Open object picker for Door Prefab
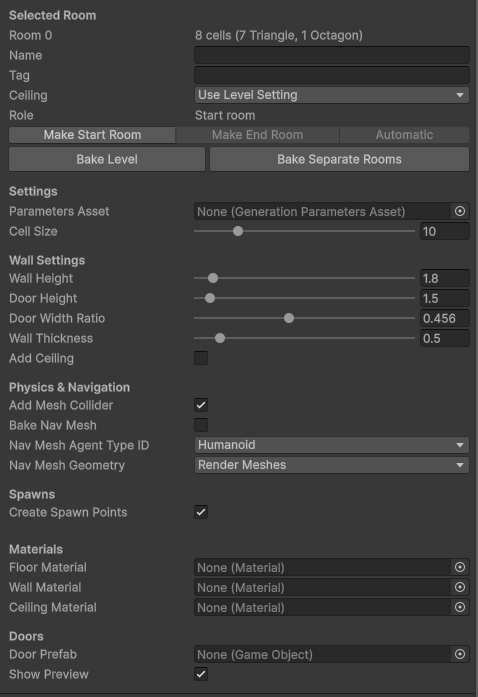 (460, 654)
